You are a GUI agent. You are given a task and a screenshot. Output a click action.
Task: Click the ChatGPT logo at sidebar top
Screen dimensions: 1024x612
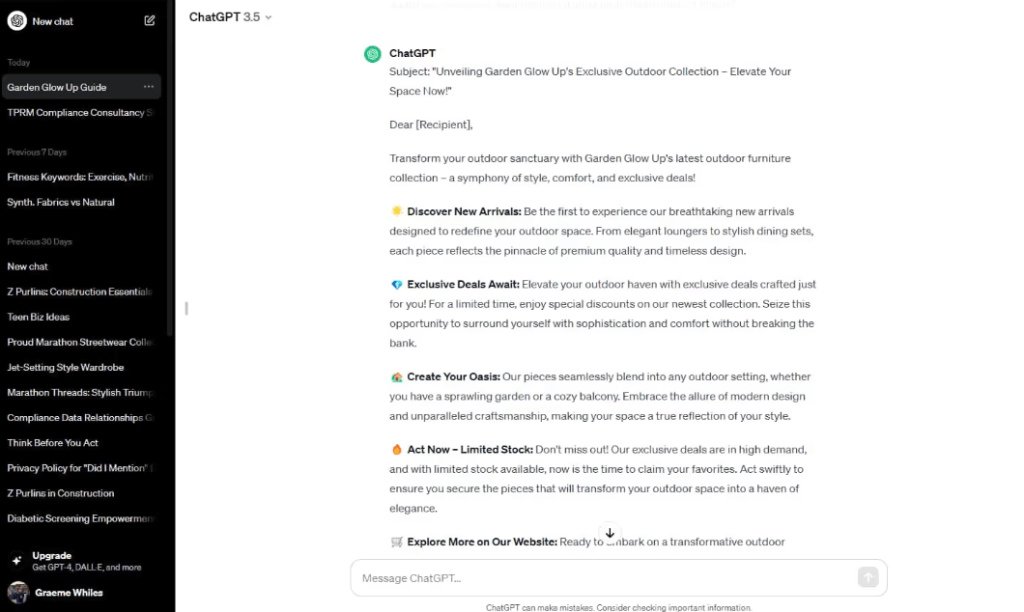click(x=15, y=21)
